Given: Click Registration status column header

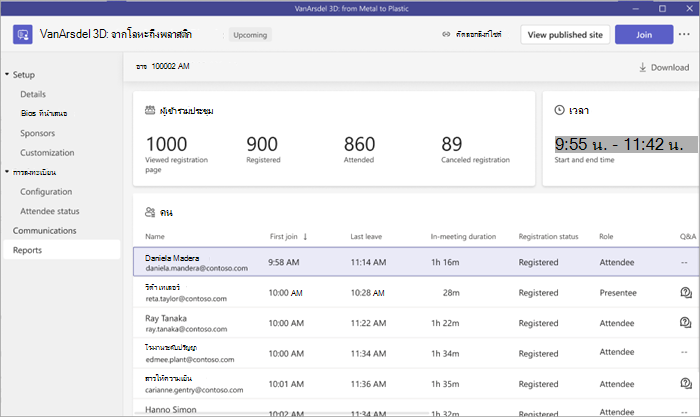Looking at the screenshot, I should coord(548,237).
